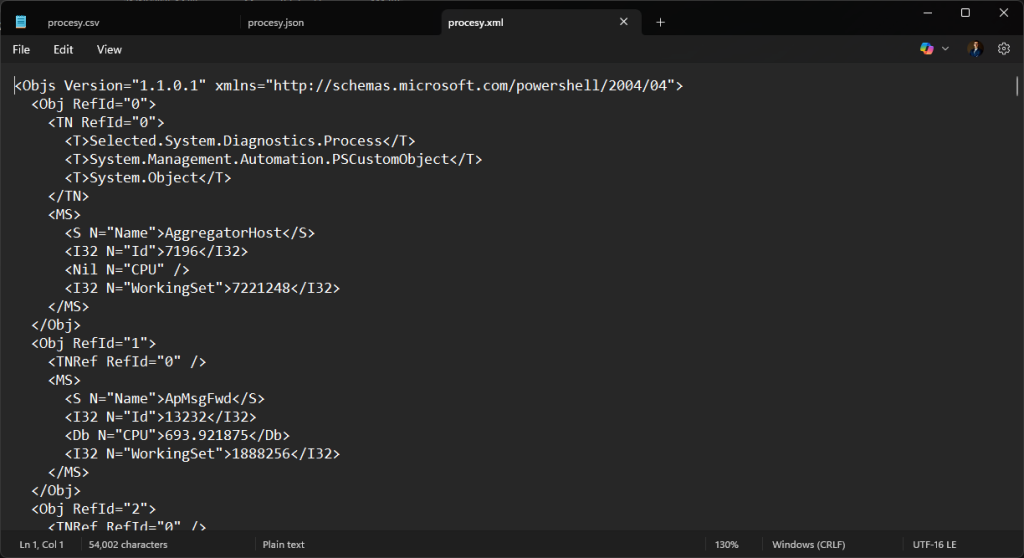Image resolution: width=1024 pixels, height=558 pixels.
Task: Click the line Obj RefId="1"
Action: point(93,343)
